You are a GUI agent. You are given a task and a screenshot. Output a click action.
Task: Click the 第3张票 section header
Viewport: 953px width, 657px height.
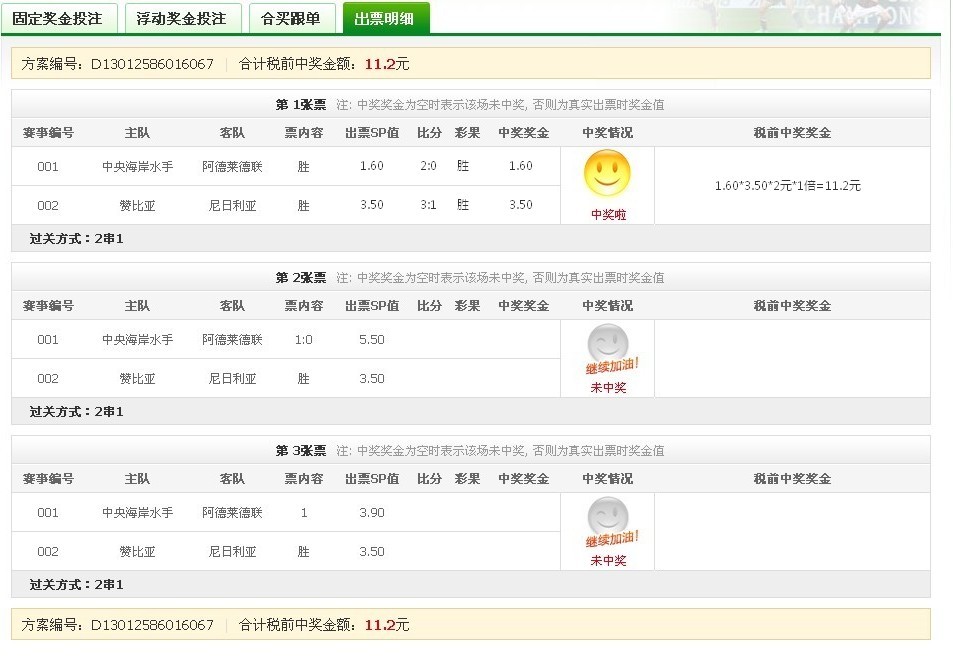[x=300, y=451]
